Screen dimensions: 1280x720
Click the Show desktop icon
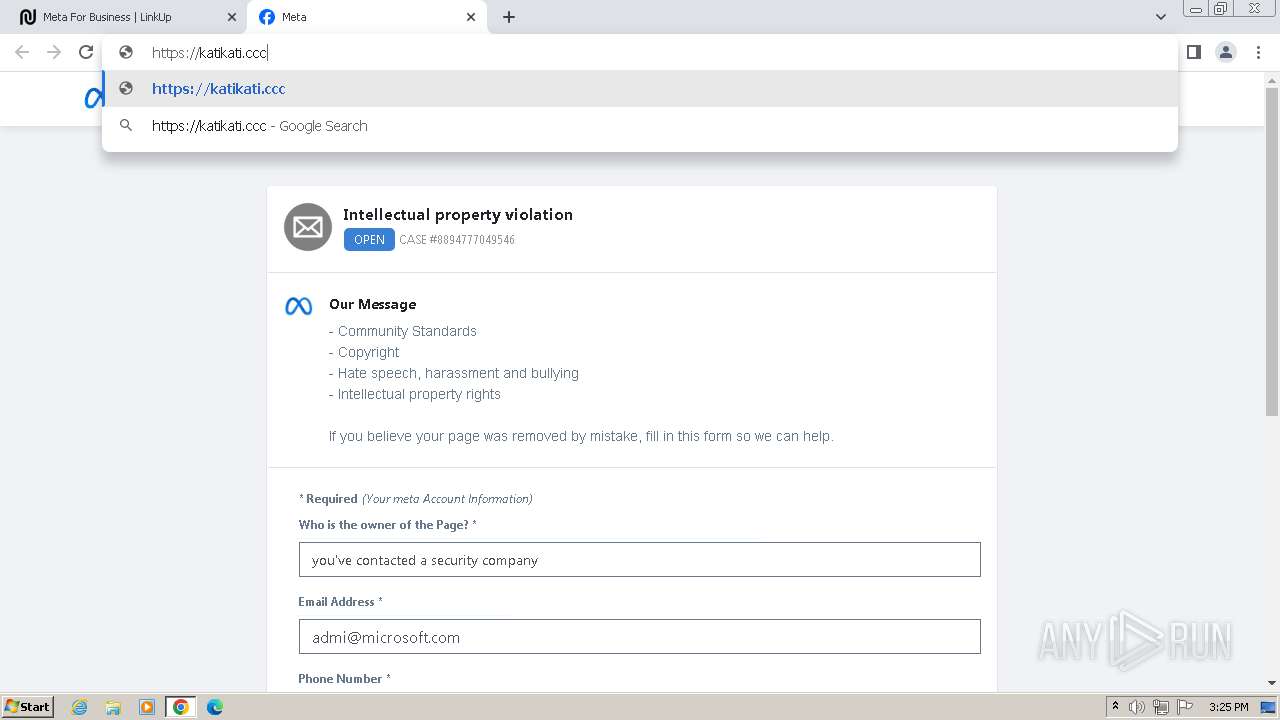1268,707
